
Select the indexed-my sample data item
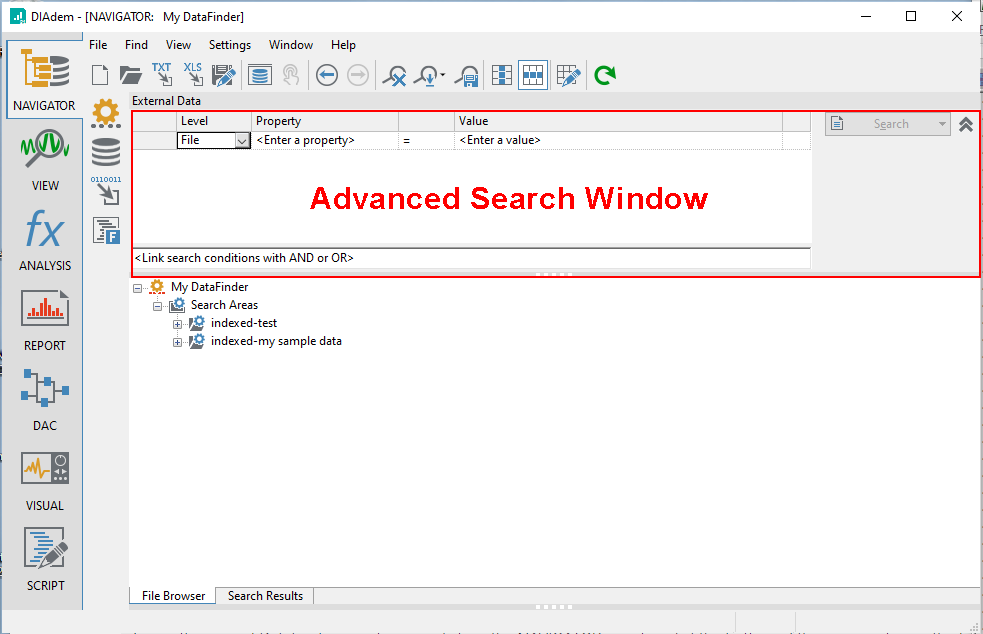[x=276, y=341]
